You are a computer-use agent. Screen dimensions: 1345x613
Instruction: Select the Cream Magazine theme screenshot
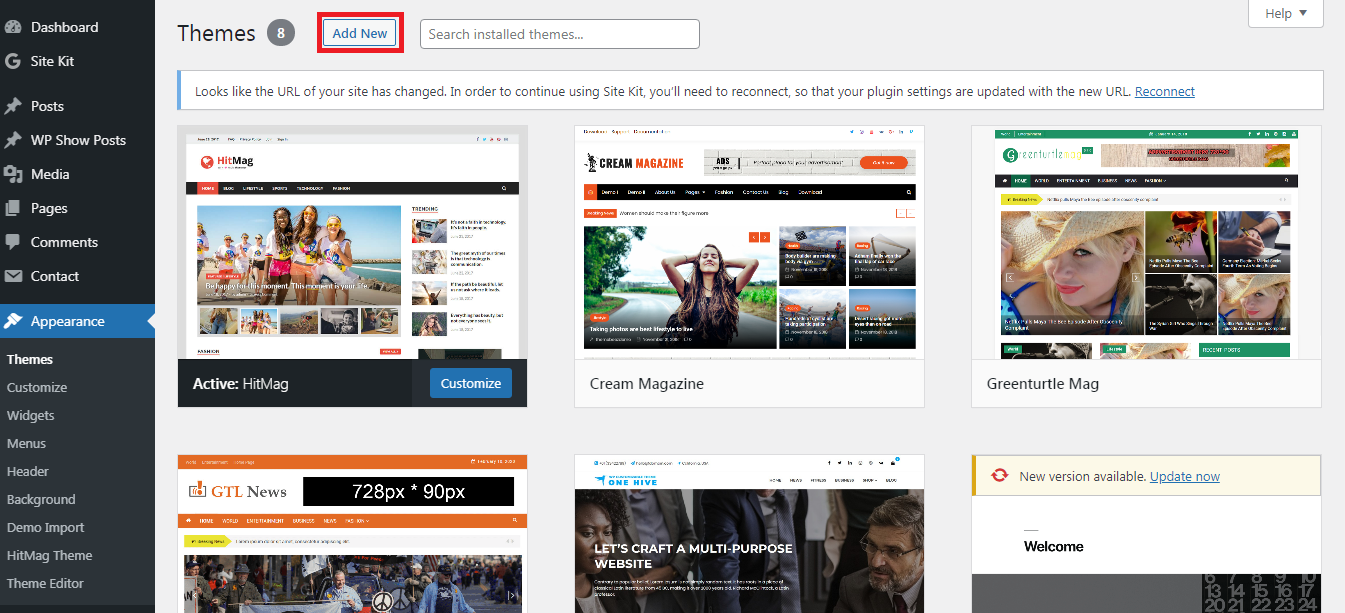749,242
